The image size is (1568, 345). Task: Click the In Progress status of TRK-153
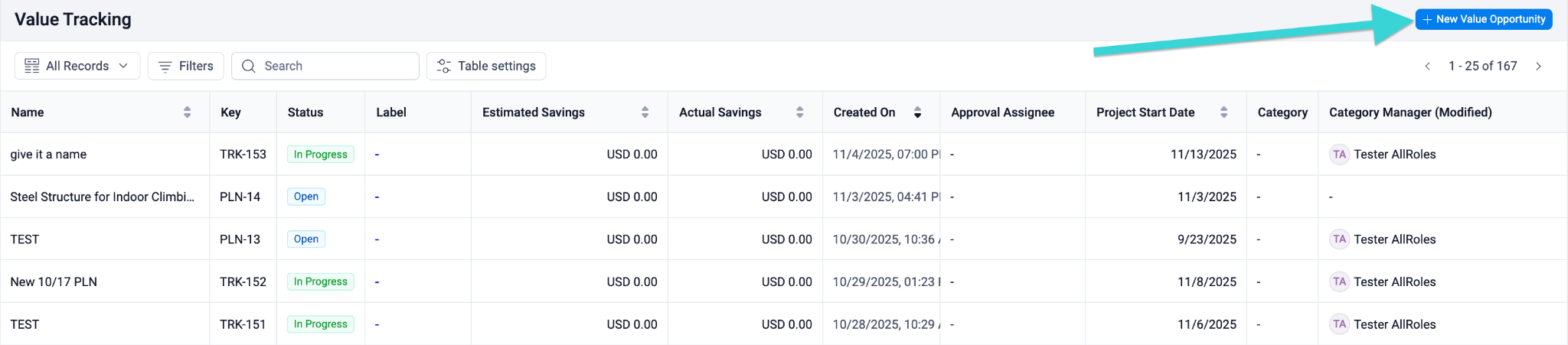pos(320,155)
